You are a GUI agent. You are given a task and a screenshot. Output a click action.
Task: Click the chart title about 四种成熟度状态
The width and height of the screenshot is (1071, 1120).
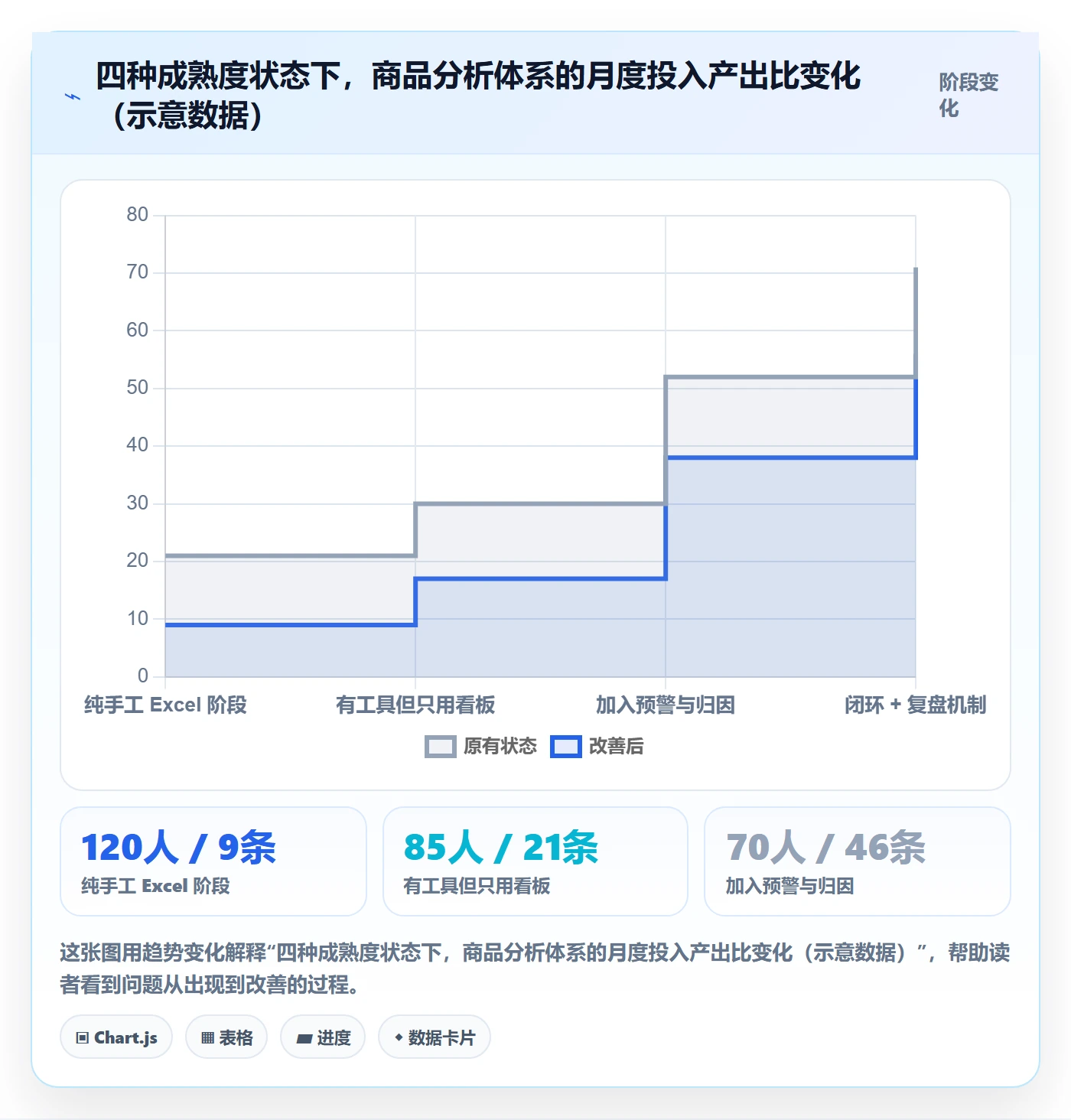pyautogui.click(x=479, y=96)
